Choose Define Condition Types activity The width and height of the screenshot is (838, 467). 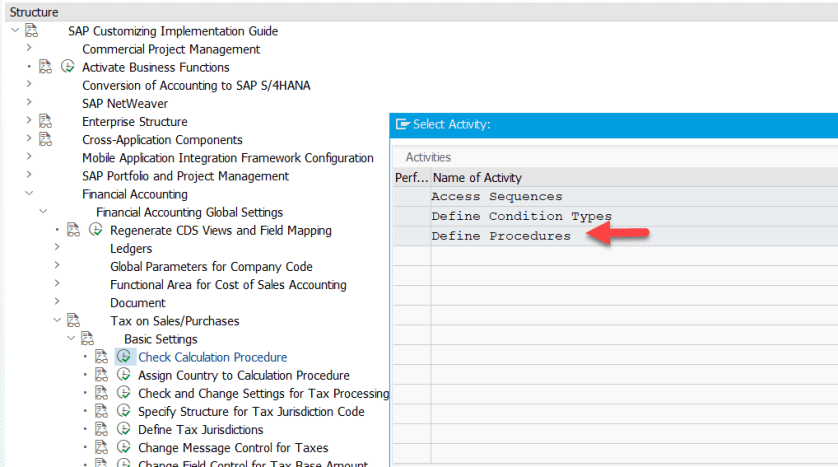click(x=520, y=216)
